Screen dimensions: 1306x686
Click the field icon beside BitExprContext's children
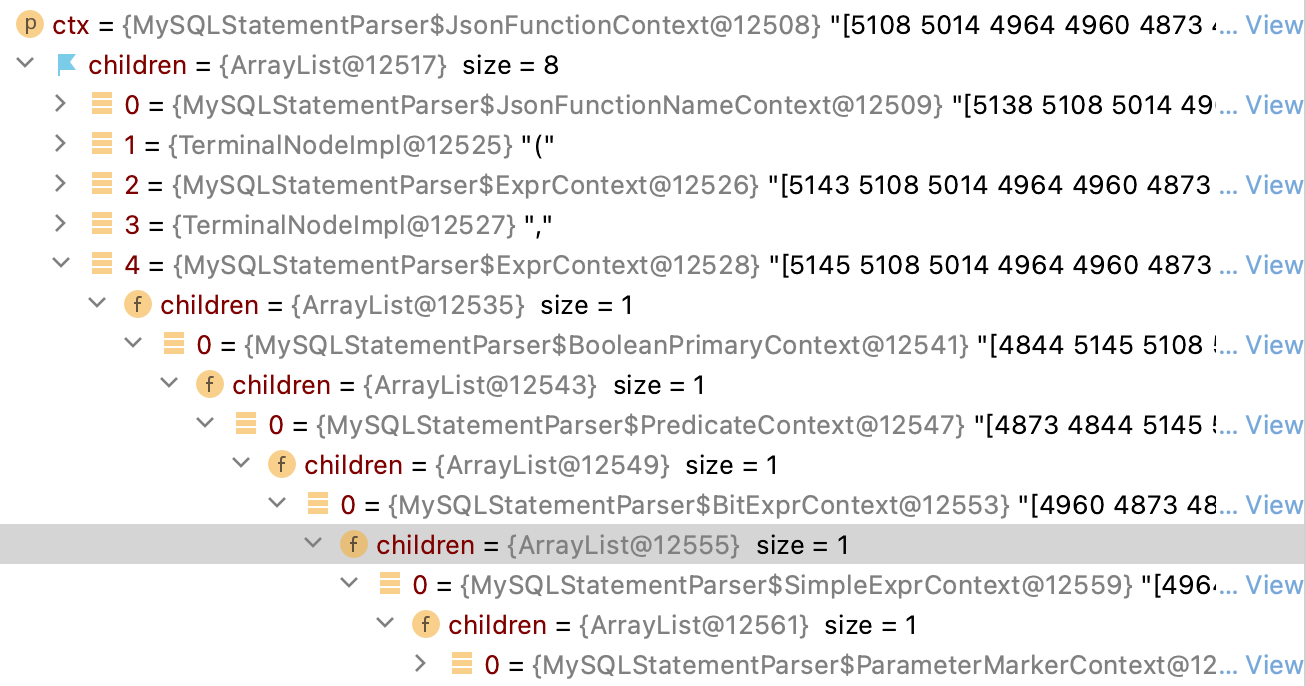pos(353,544)
